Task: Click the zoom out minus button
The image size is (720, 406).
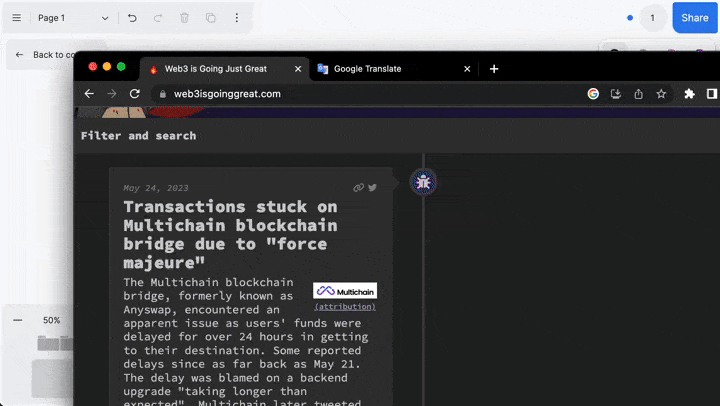Action: click(x=18, y=320)
